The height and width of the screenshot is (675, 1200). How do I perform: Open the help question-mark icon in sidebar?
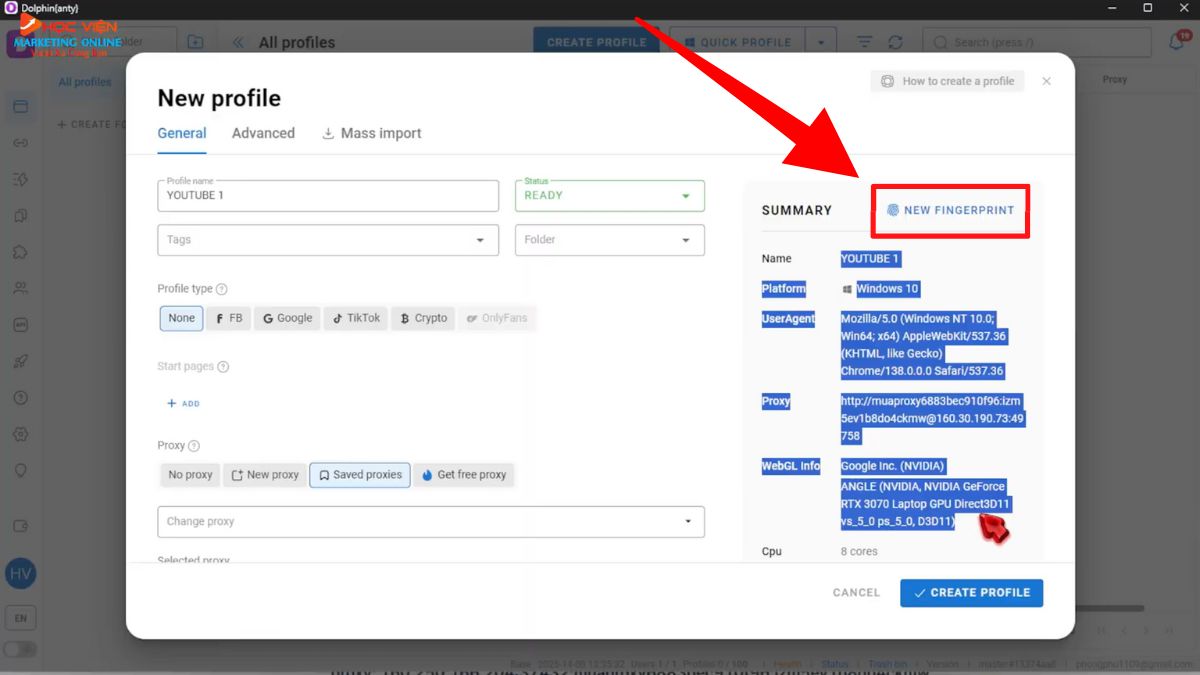[20, 397]
